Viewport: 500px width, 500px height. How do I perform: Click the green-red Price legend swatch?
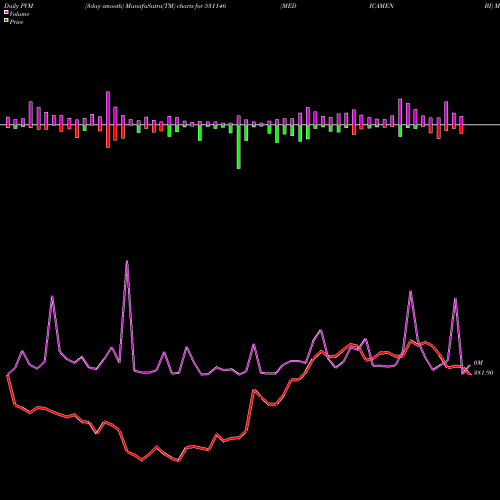6,21
